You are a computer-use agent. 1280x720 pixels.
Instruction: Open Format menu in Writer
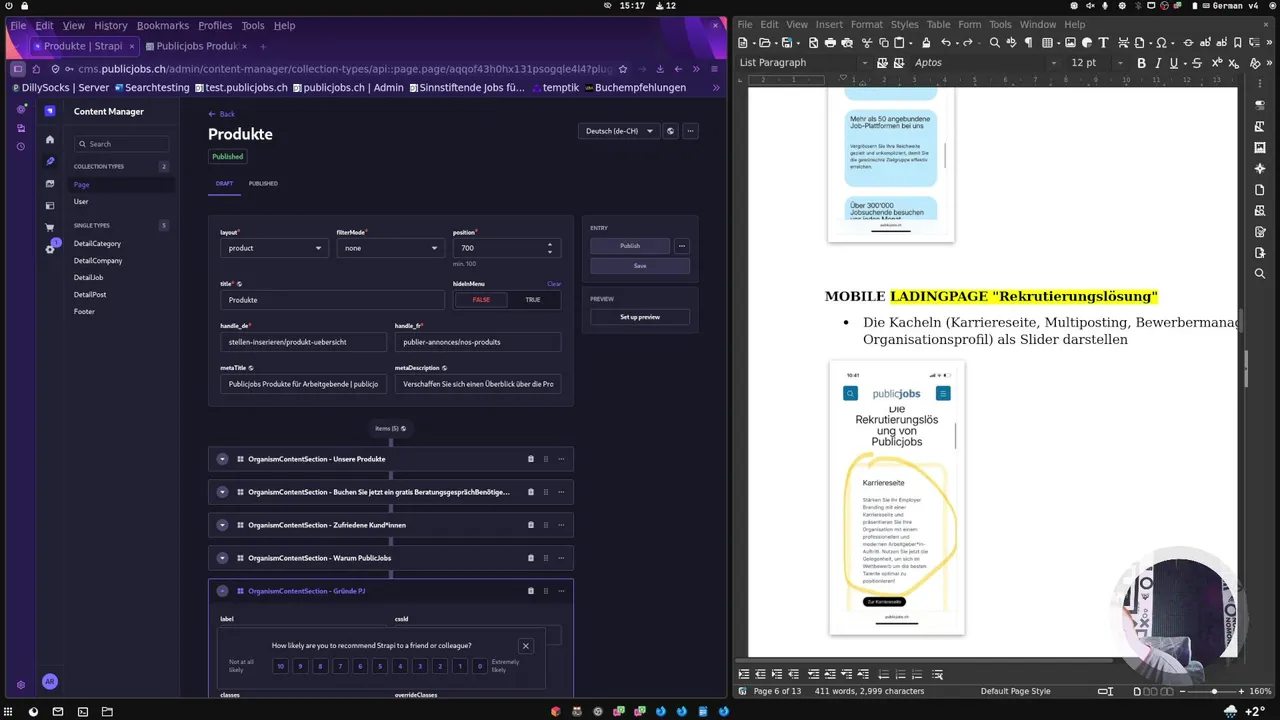click(x=866, y=24)
